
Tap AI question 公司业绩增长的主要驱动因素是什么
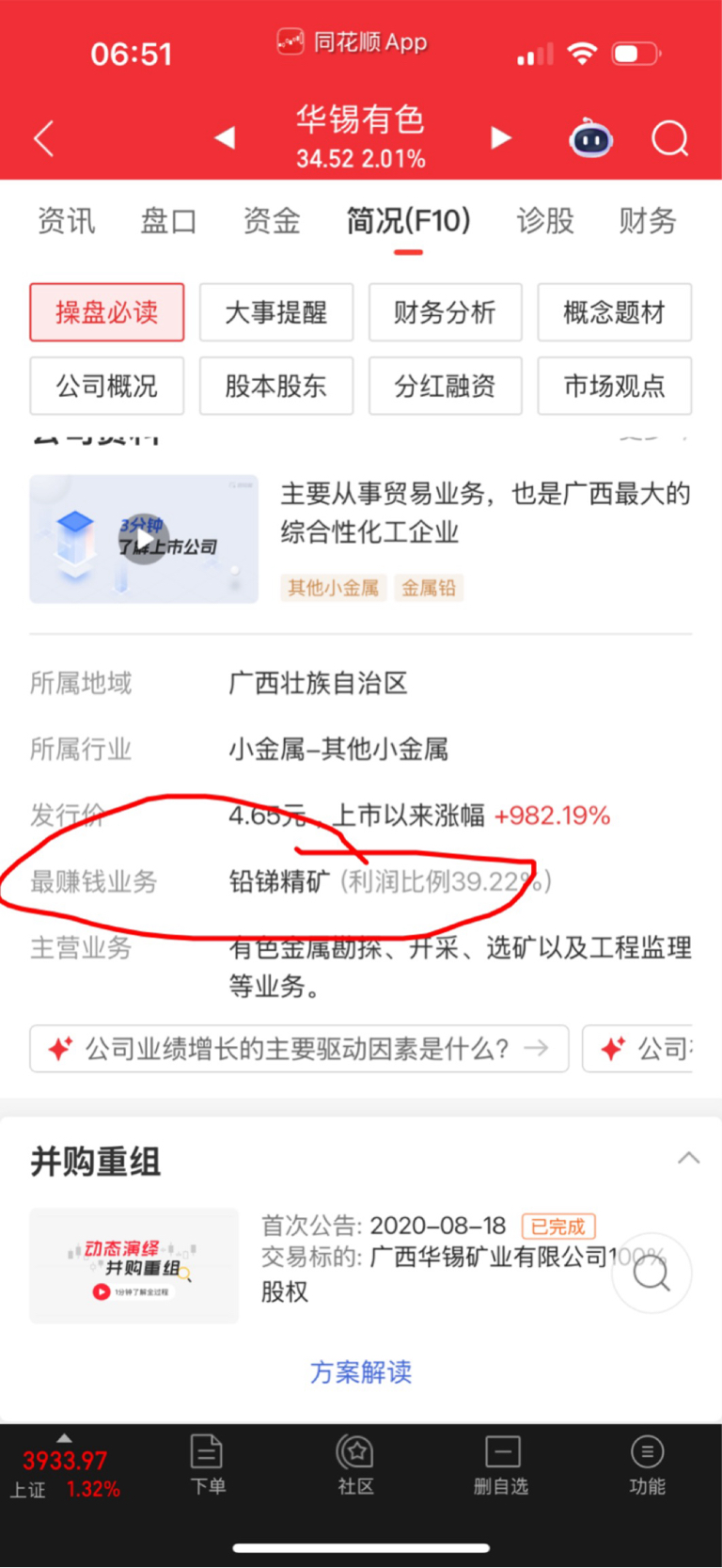point(299,1049)
